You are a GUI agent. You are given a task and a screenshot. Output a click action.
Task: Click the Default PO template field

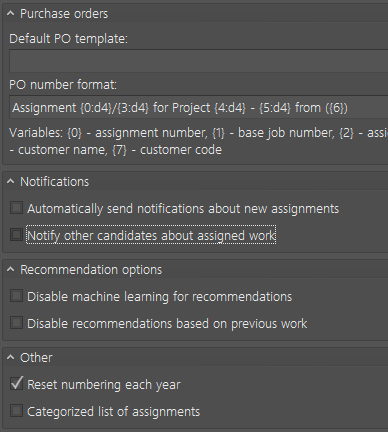tap(199, 61)
